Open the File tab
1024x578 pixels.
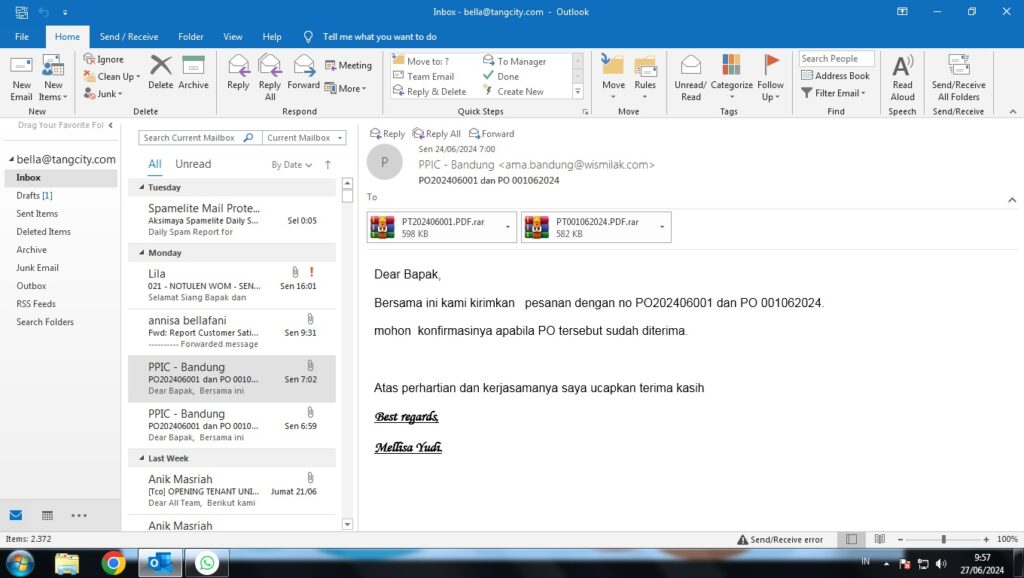point(22,37)
